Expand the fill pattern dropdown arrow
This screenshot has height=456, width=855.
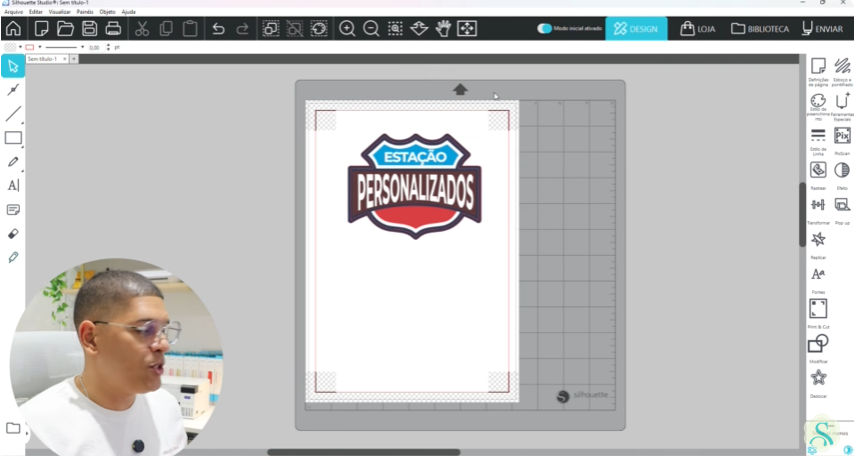pyautogui.click(x=20, y=47)
